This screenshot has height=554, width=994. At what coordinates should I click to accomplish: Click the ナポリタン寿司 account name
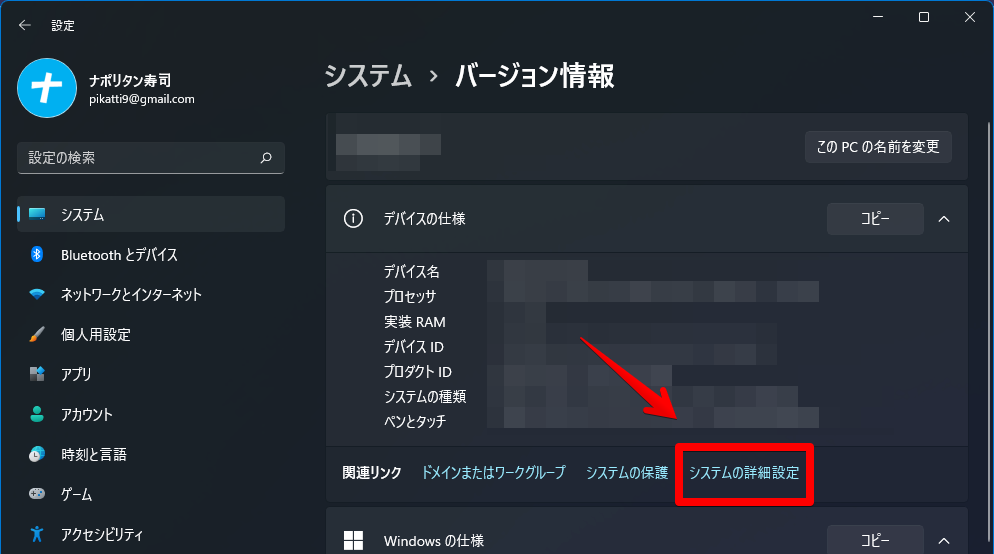(x=130, y=81)
